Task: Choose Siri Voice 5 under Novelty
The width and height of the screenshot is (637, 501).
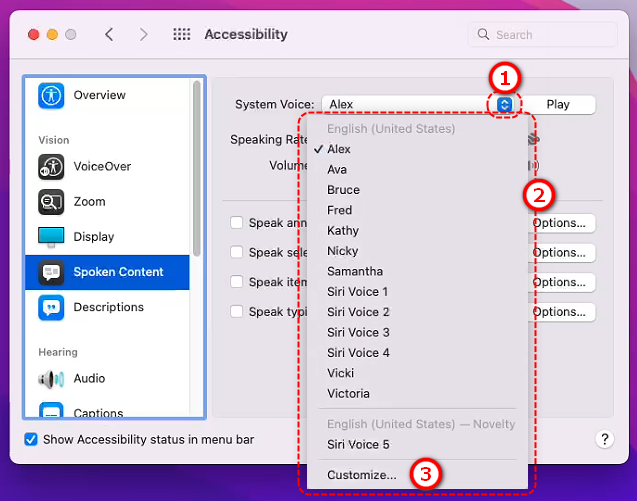Action: pos(417,445)
